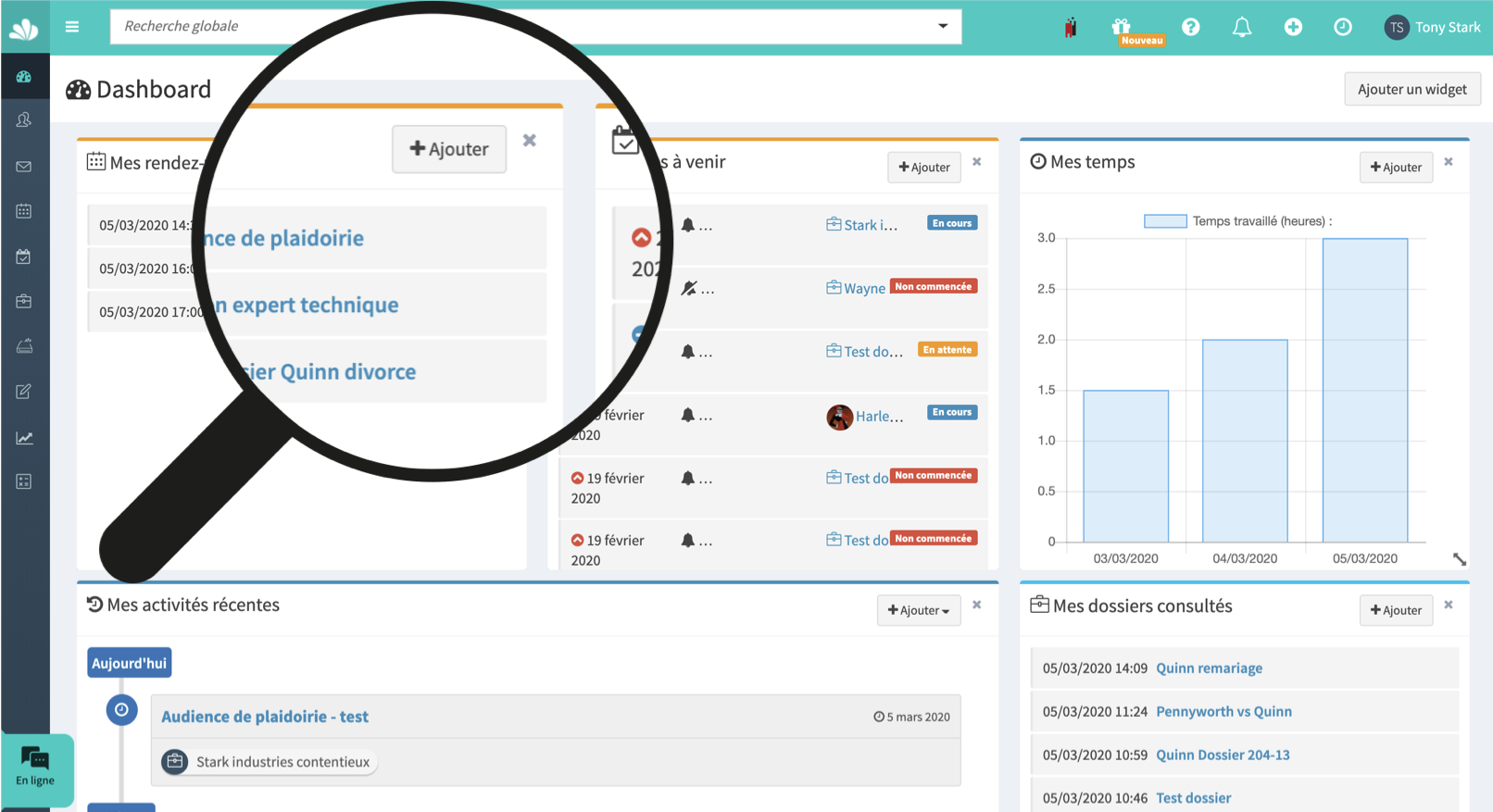The width and height of the screenshot is (1493, 812).
Task: Close the Mes temps widget
Action: point(1449,162)
